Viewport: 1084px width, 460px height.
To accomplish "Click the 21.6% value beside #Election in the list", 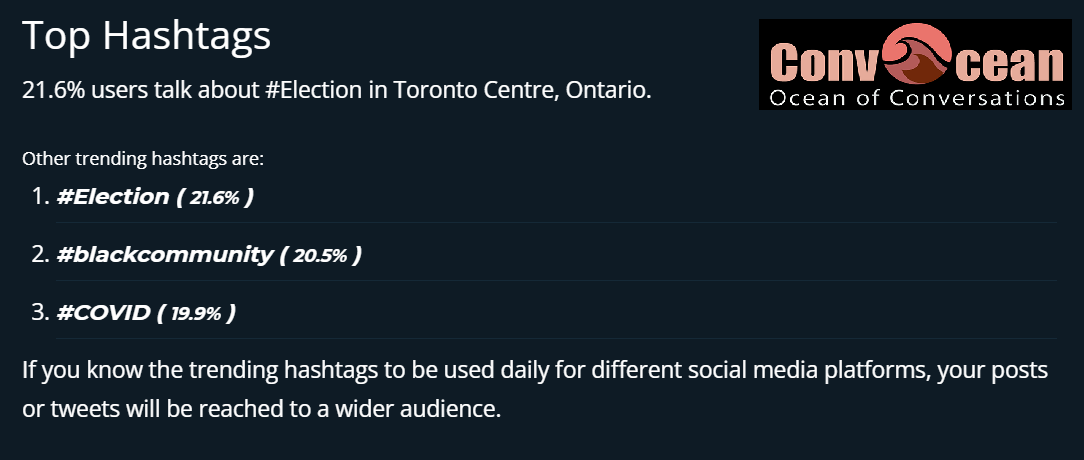I will (215, 198).
